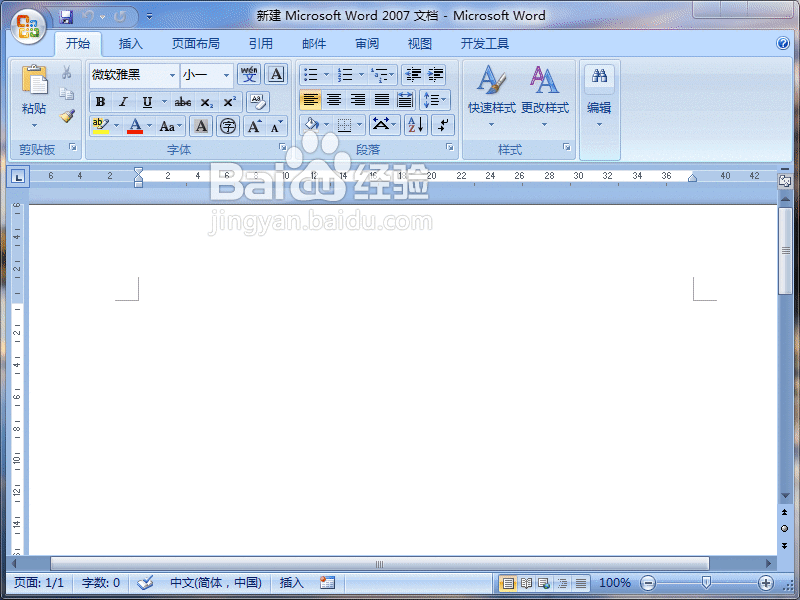Image resolution: width=800 pixels, height=600 pixels.
Task: Click the Copy icon
Action: 66,94
